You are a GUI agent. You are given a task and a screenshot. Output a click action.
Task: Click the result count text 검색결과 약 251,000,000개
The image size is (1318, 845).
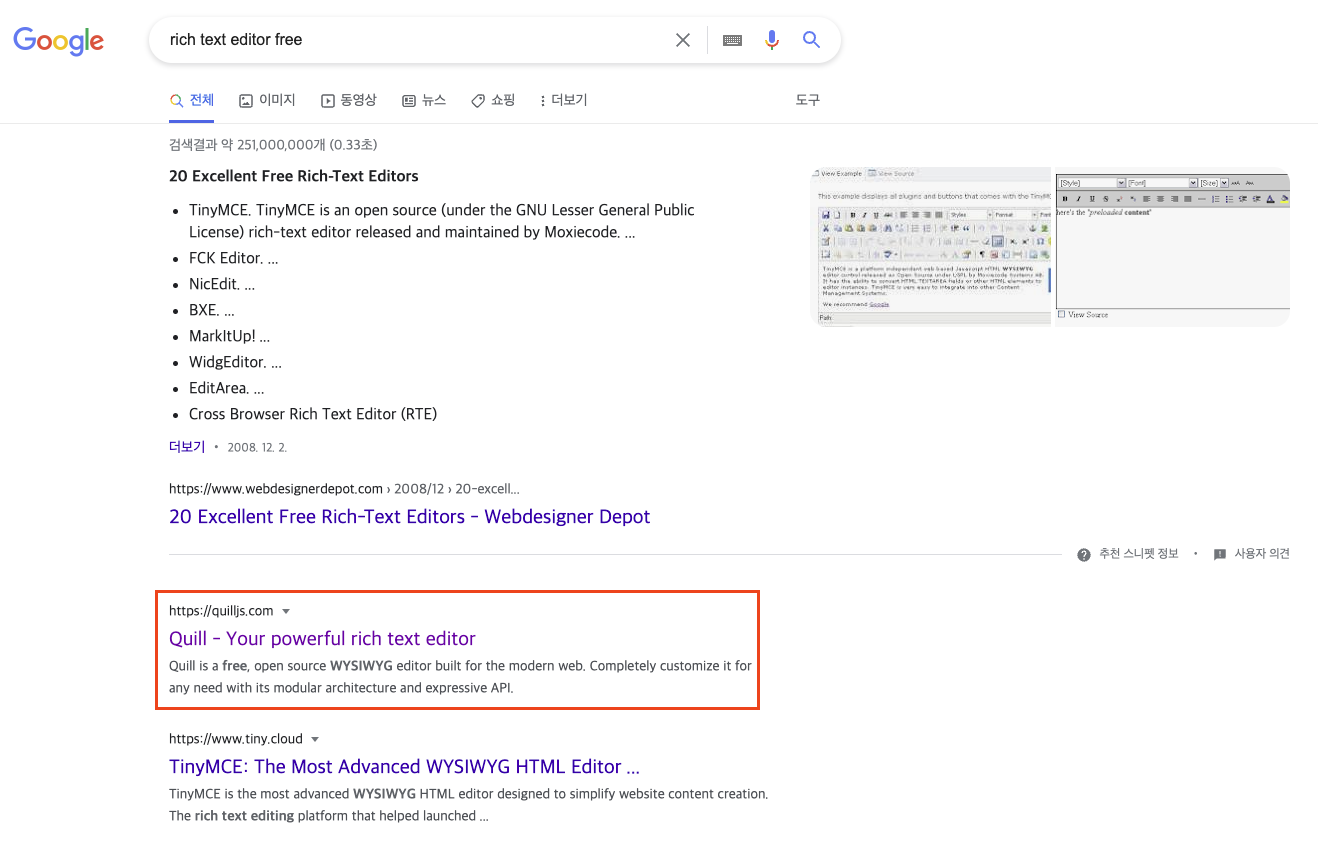click(273, 145)
